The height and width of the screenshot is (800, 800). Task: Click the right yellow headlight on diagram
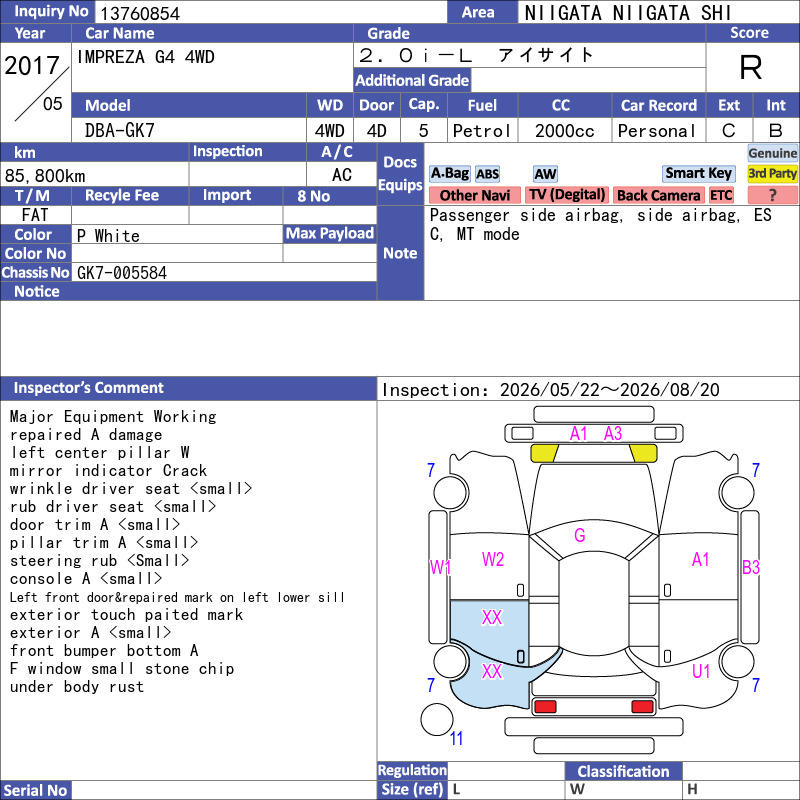pyautogui.click(x=643, y=453)
